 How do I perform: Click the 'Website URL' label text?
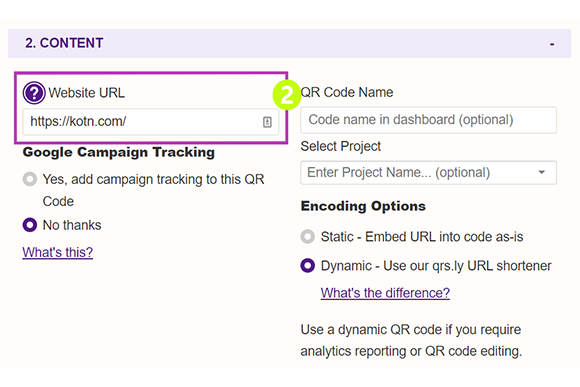[x=87, y=93]
